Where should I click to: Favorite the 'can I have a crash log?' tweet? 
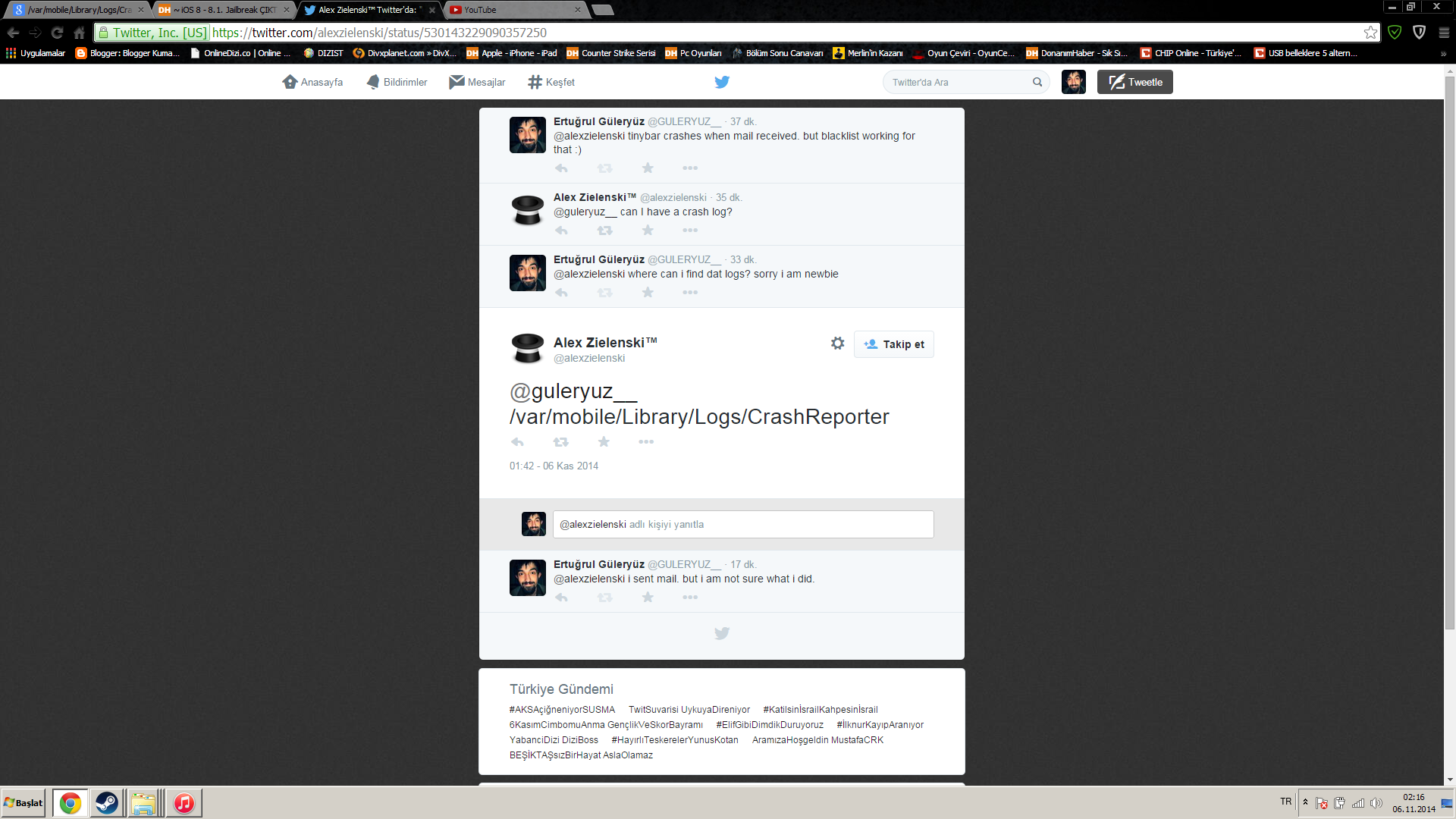click(648, 231)
